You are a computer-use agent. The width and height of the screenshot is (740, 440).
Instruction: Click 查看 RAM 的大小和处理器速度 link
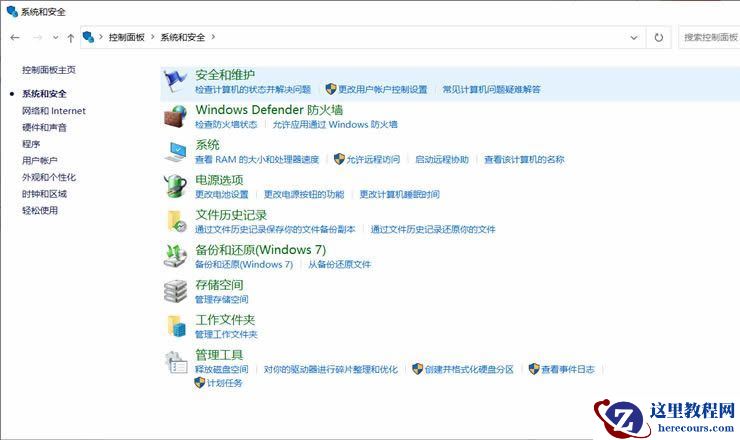(x=257, y=160)
